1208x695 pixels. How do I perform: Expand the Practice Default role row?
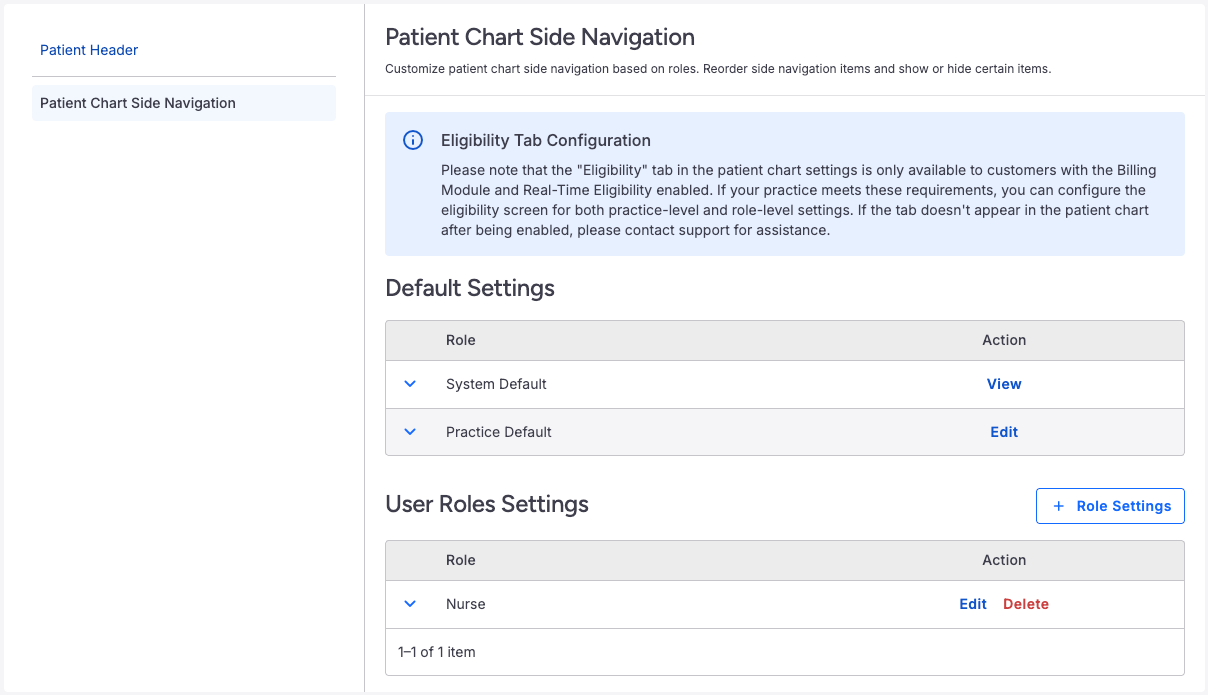[410, 432]
